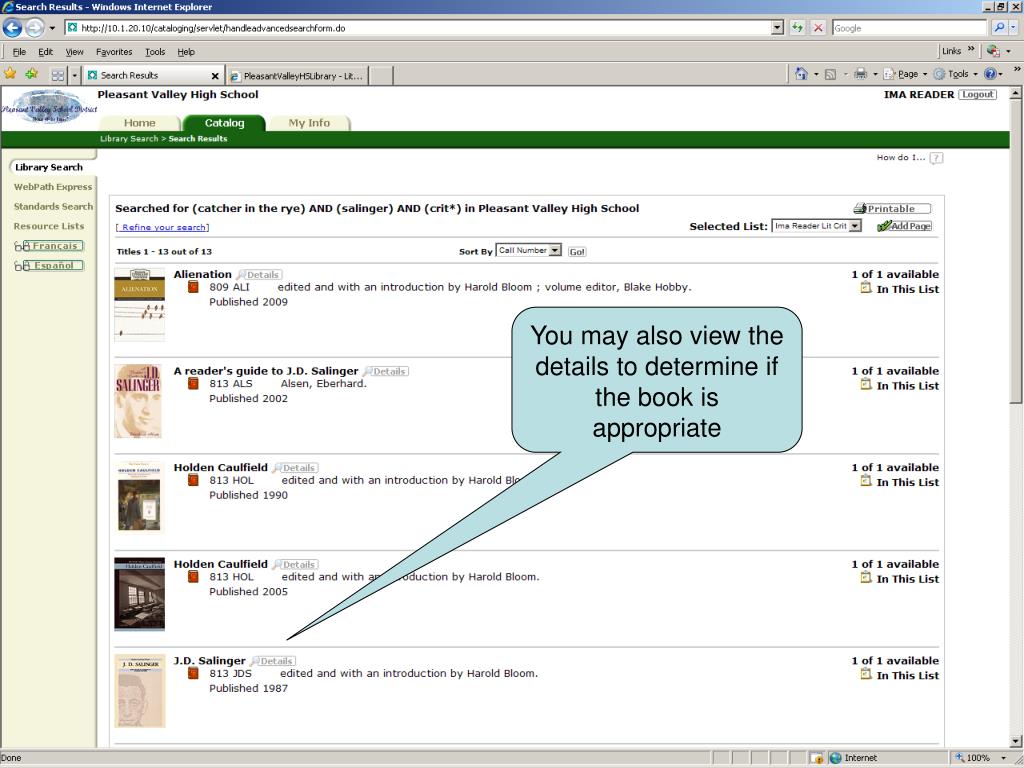
Task: Click the browser Home icon
Action: point(801,74)
